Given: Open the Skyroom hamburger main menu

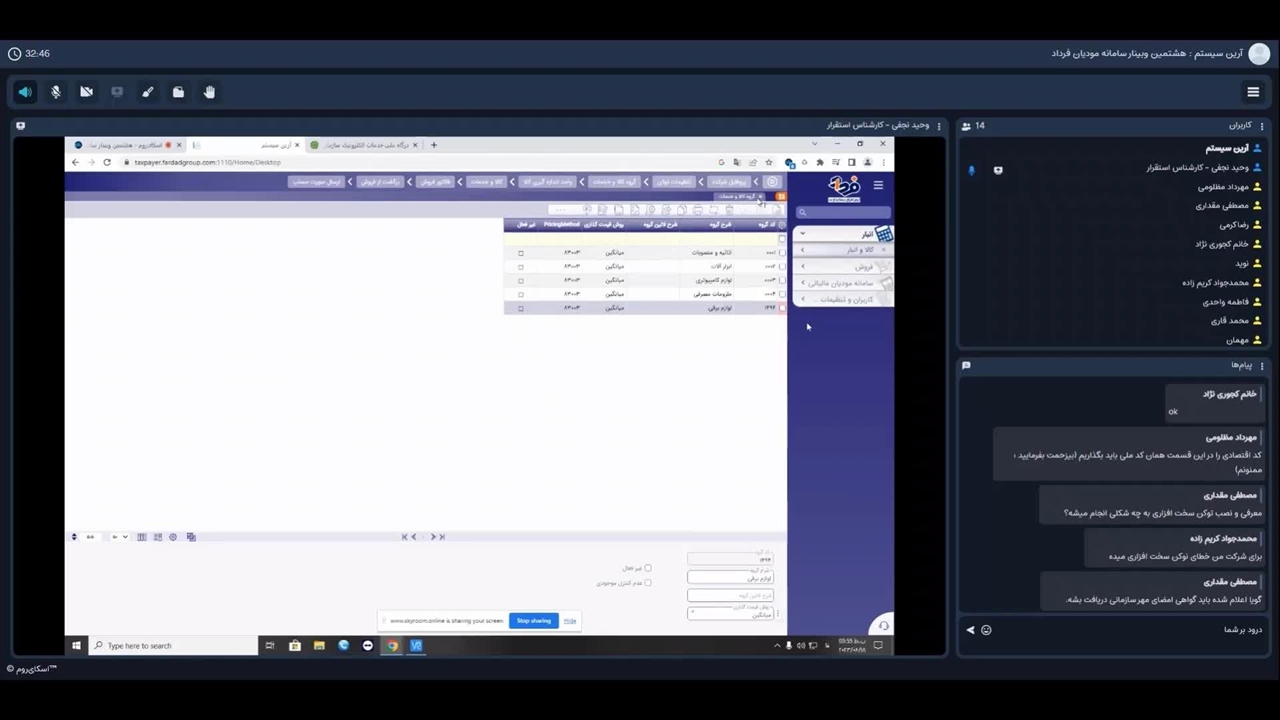Looking at the screenshot, I should 1253,92.
